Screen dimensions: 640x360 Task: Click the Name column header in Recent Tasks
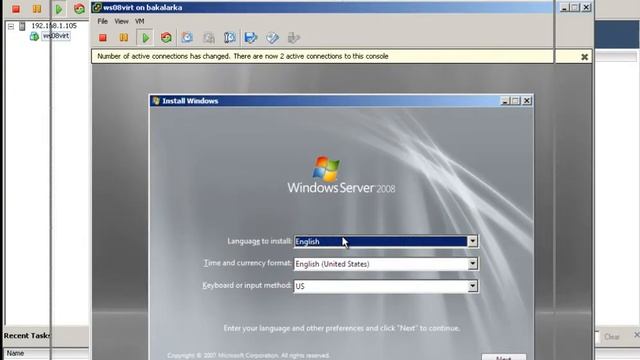[16, 353]
